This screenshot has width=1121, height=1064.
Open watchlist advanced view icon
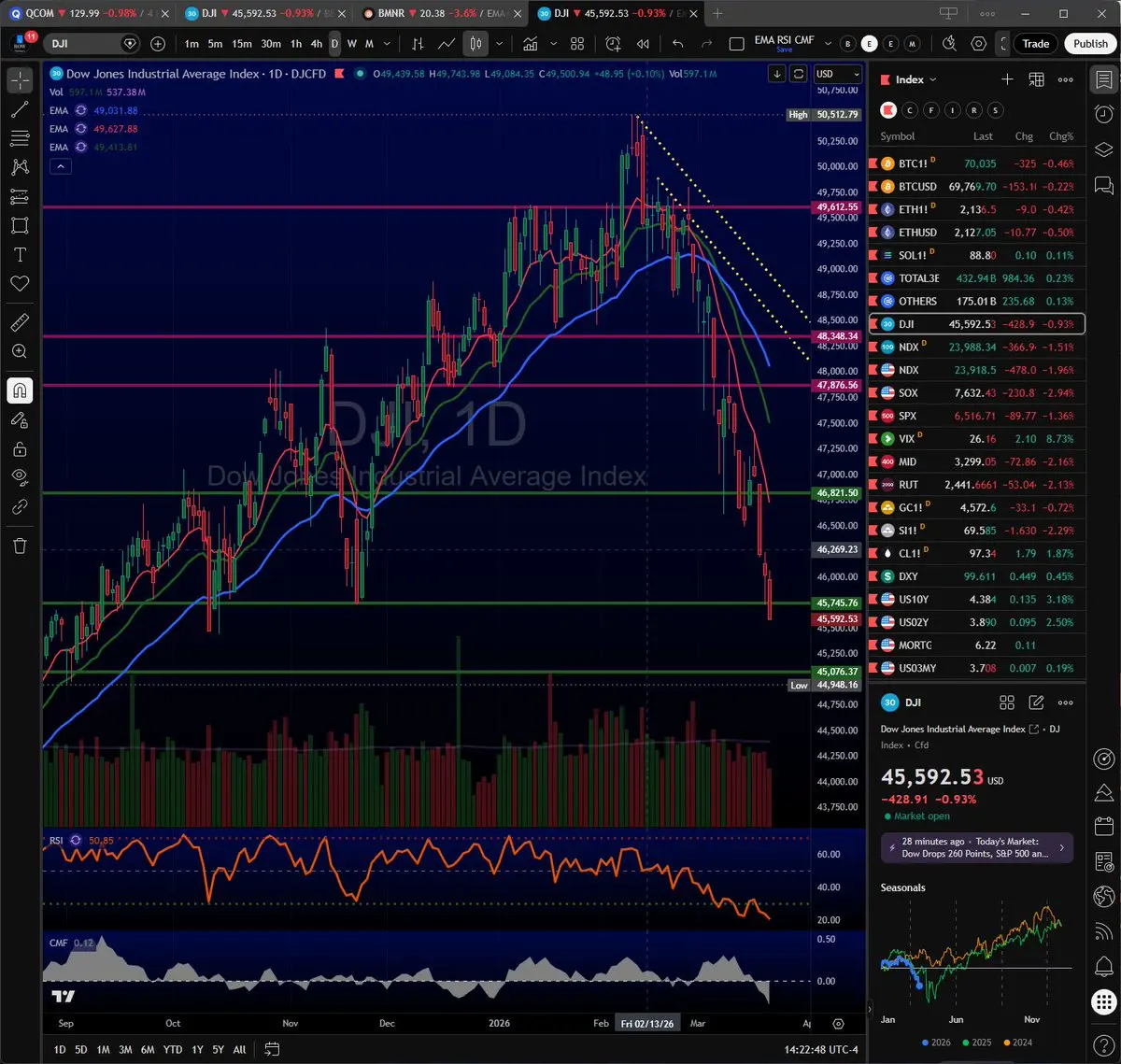[x=1036, y=79]
